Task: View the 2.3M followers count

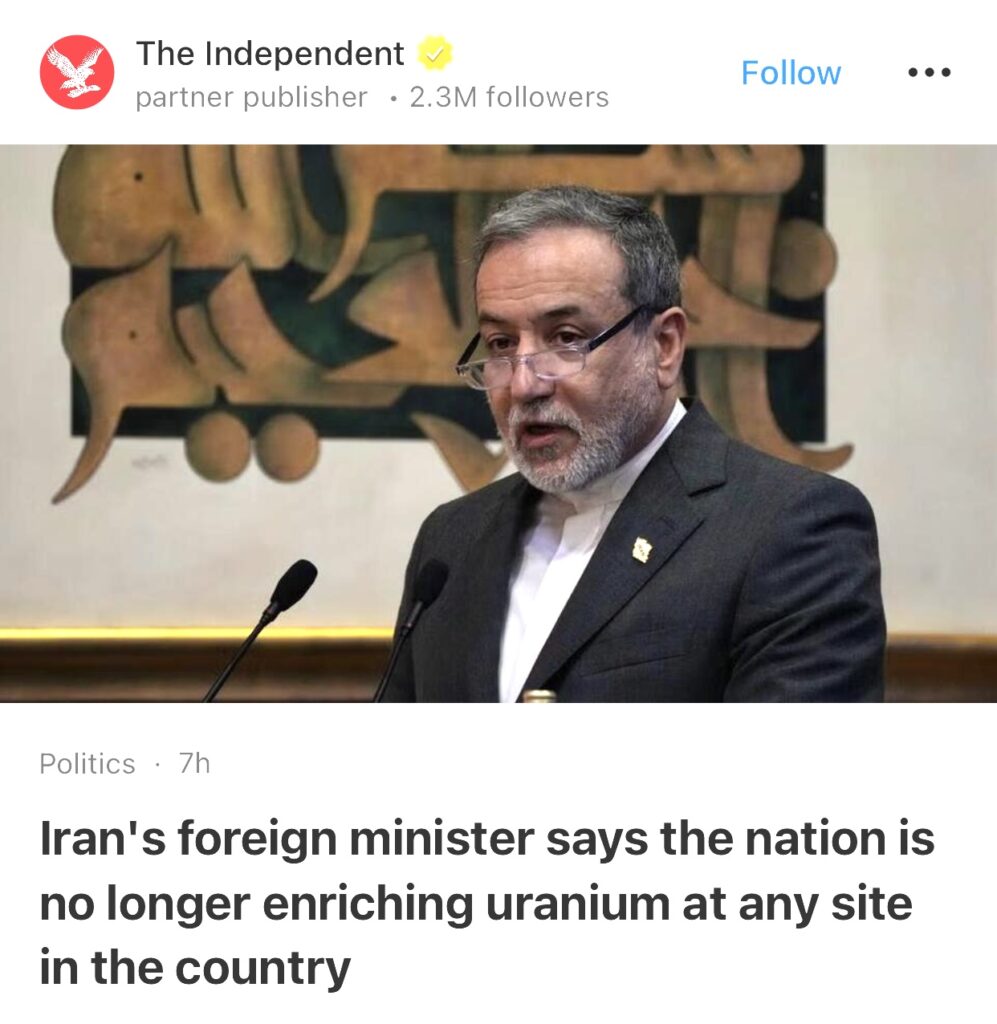Action: 509,97
